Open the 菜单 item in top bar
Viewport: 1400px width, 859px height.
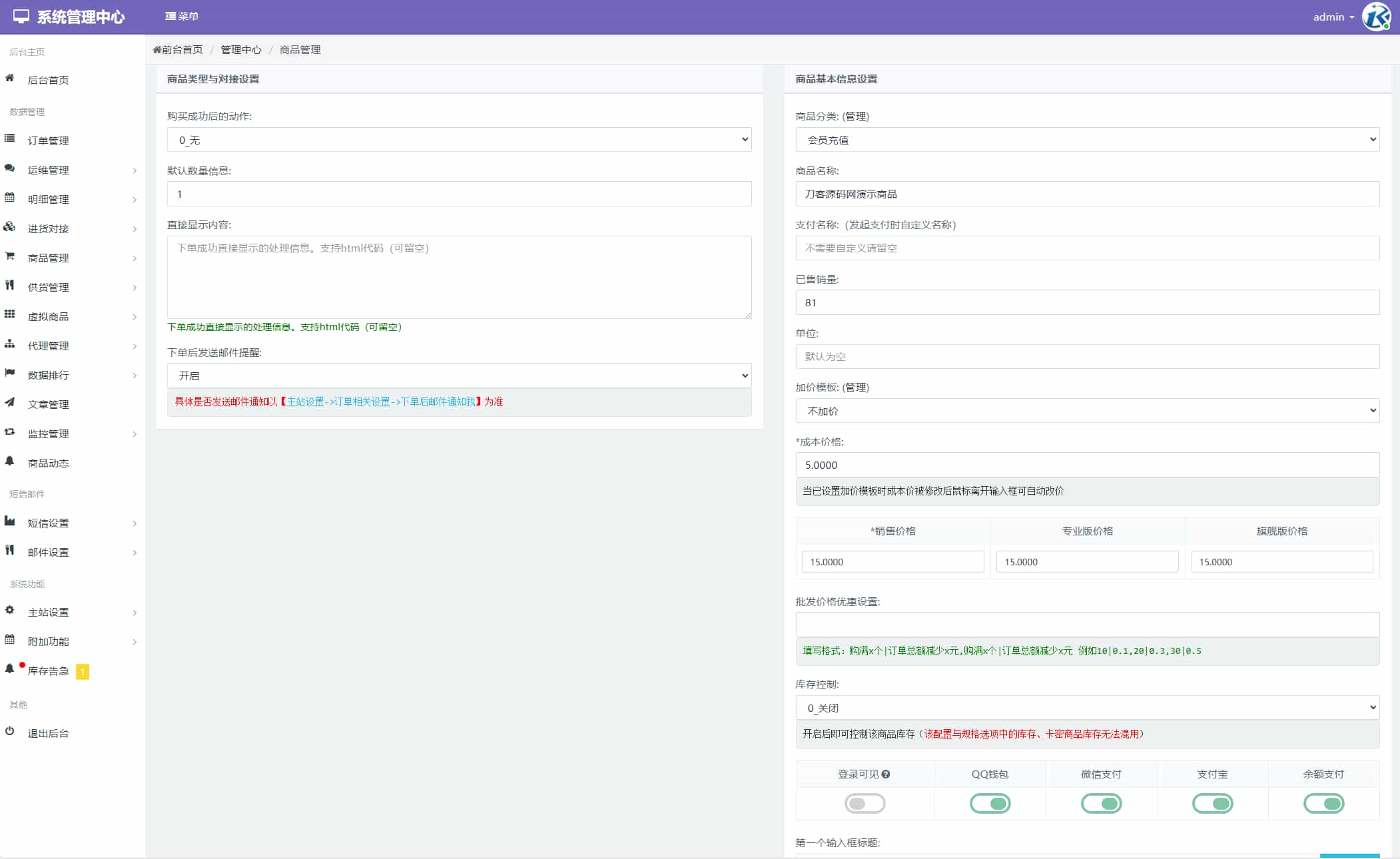tap(182, 17)
